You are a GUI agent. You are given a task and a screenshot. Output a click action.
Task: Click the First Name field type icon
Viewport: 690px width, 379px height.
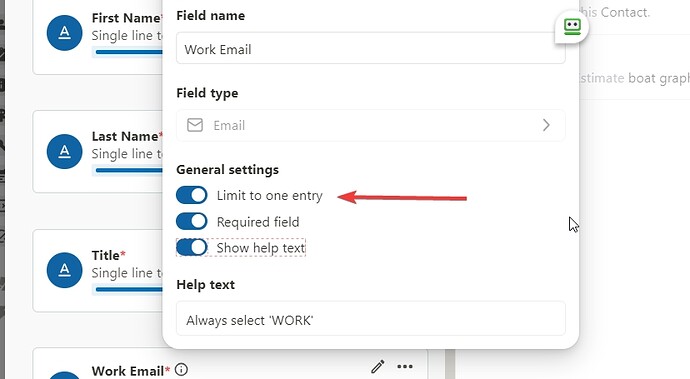pos(64,33)
